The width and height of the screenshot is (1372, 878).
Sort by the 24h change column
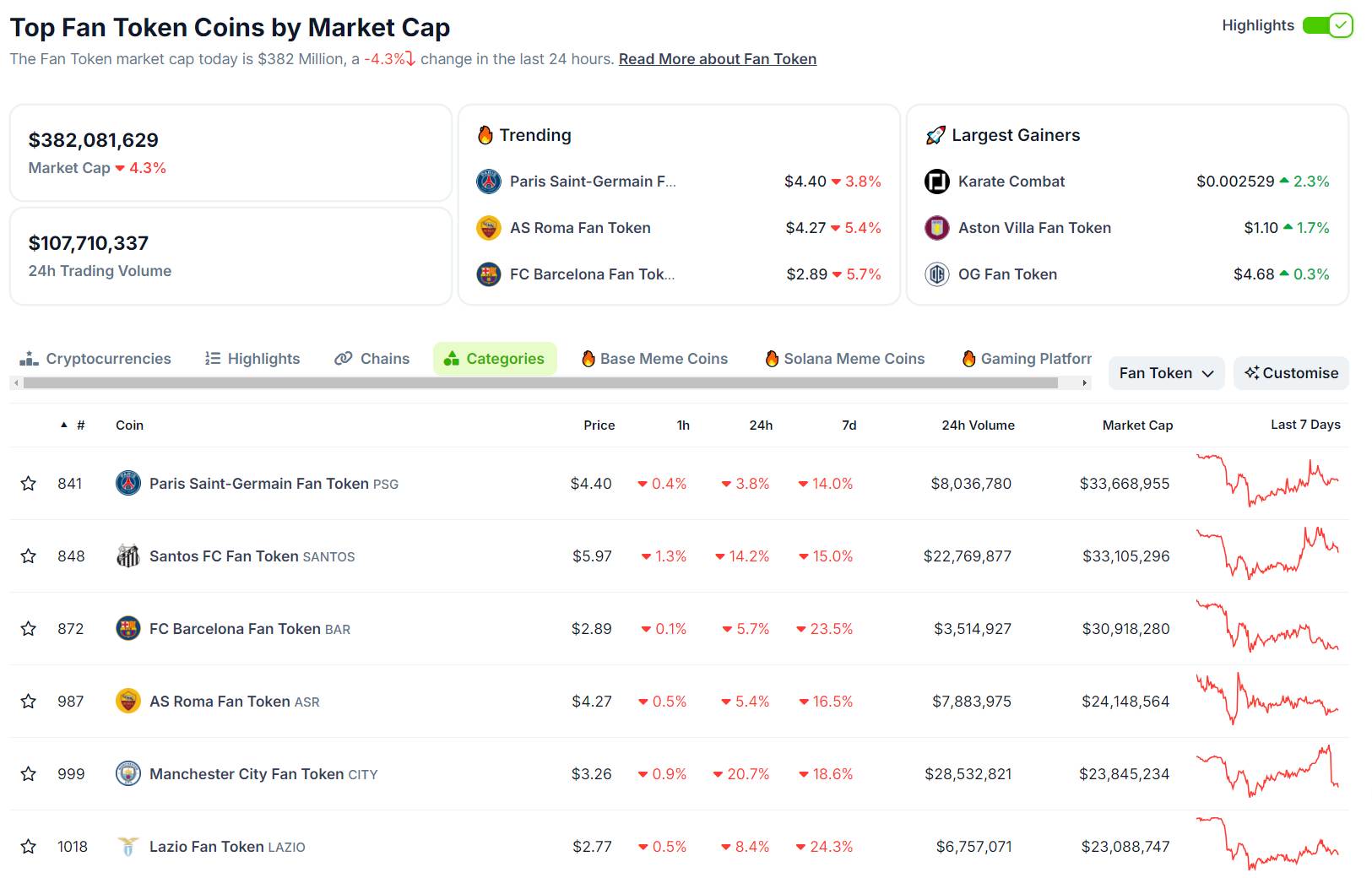tap(761, 425)
